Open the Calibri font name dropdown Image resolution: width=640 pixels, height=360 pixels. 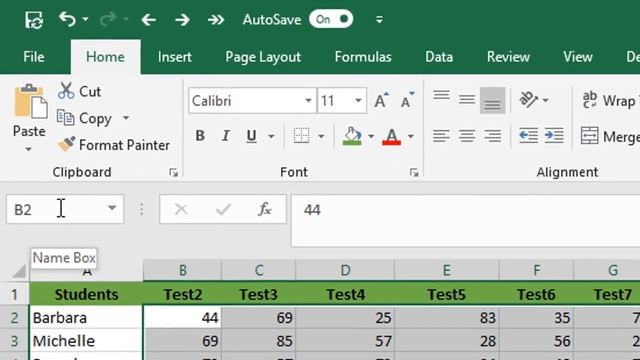tap(309, 100)
